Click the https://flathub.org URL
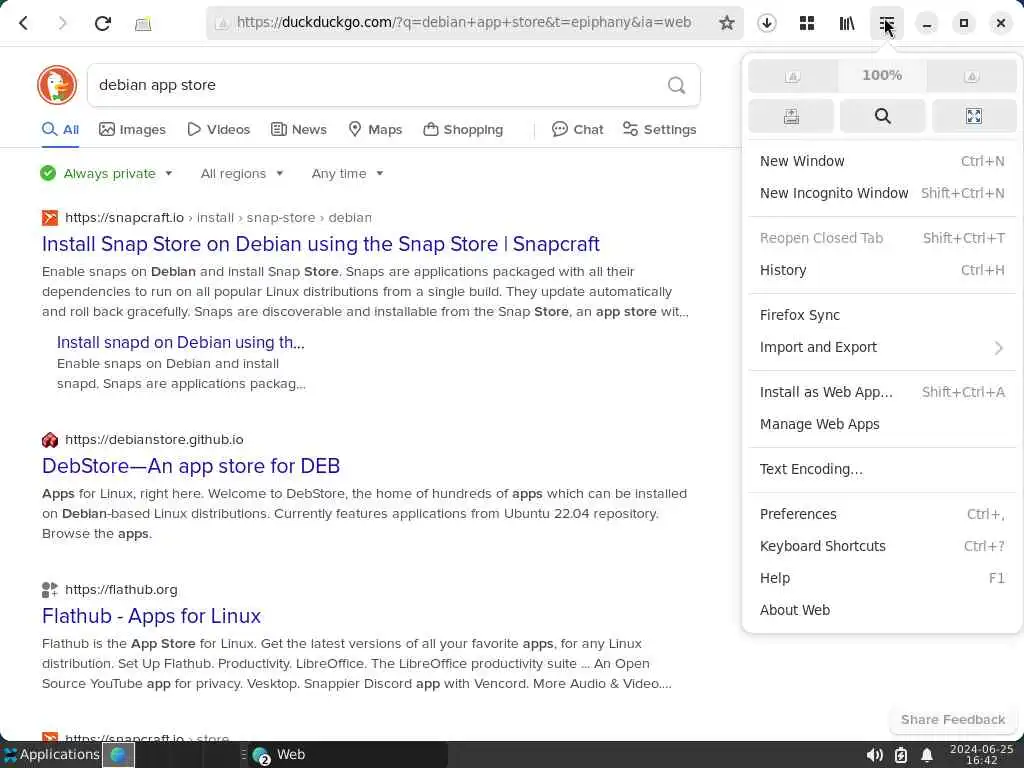 pos(121,590)
